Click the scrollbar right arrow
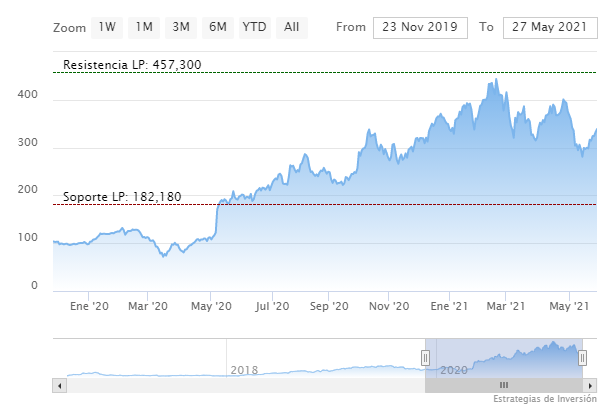Viewport: 612px width, 413px height. [x=591, y=385]
